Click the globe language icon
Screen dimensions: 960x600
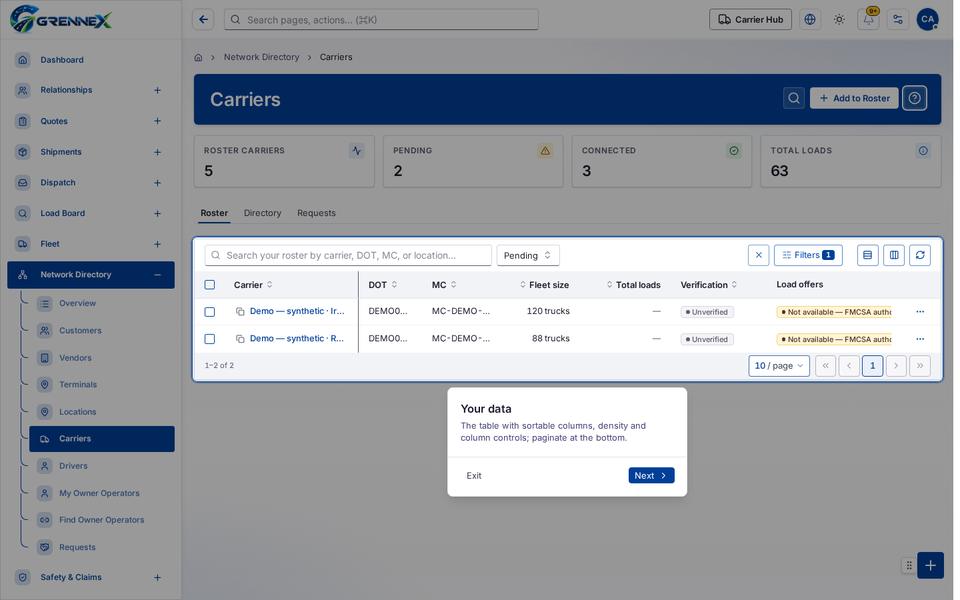[810, 20]
